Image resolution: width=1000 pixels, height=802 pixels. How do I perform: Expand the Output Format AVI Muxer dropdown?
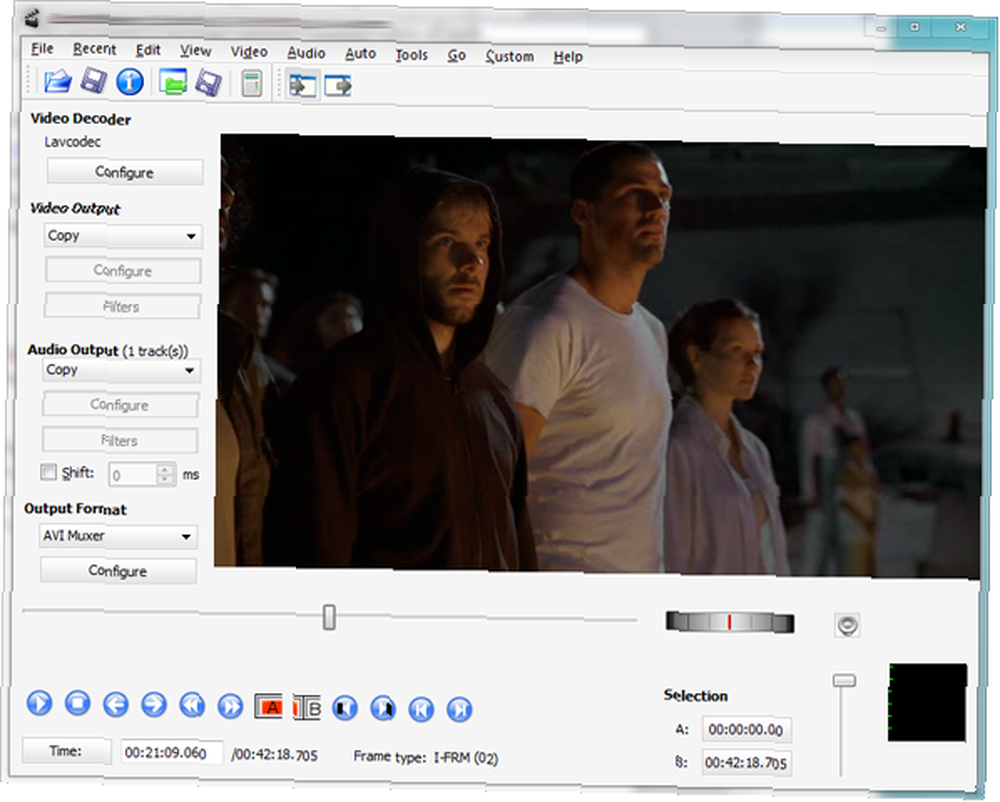[118, 536]
